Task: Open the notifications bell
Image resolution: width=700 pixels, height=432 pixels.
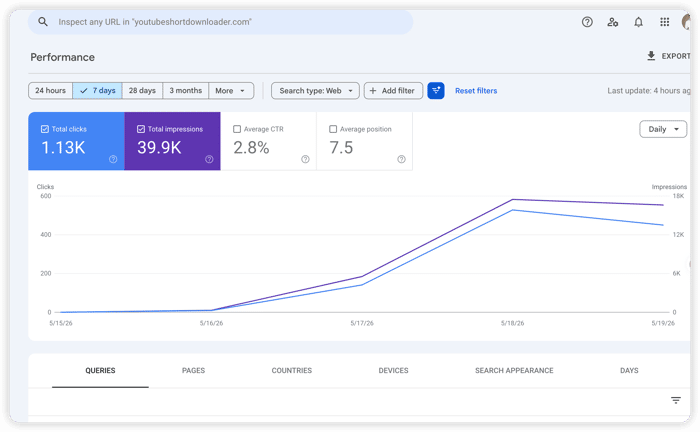Action: 638,22
